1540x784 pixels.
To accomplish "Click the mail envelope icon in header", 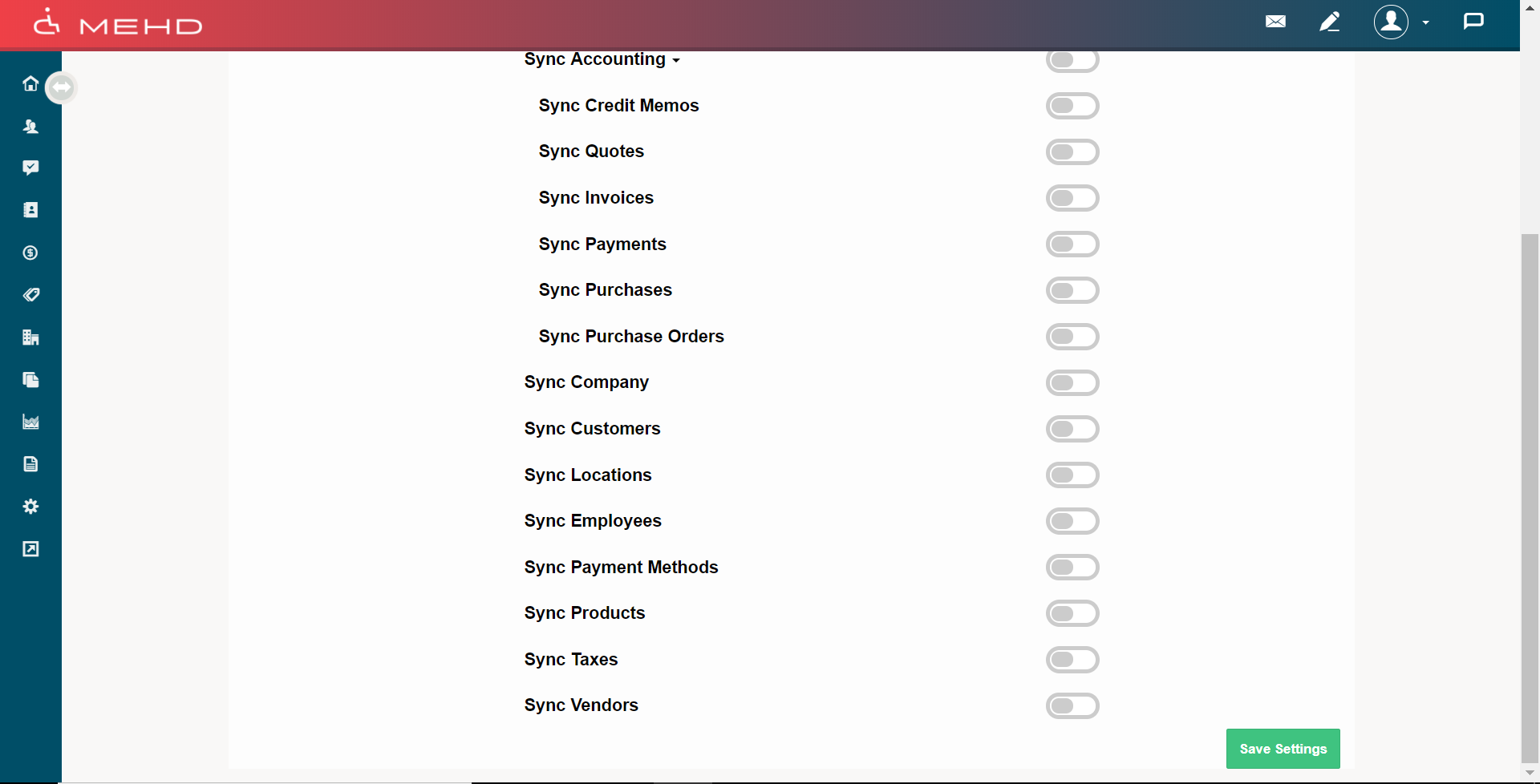I will click(1275, 22).
